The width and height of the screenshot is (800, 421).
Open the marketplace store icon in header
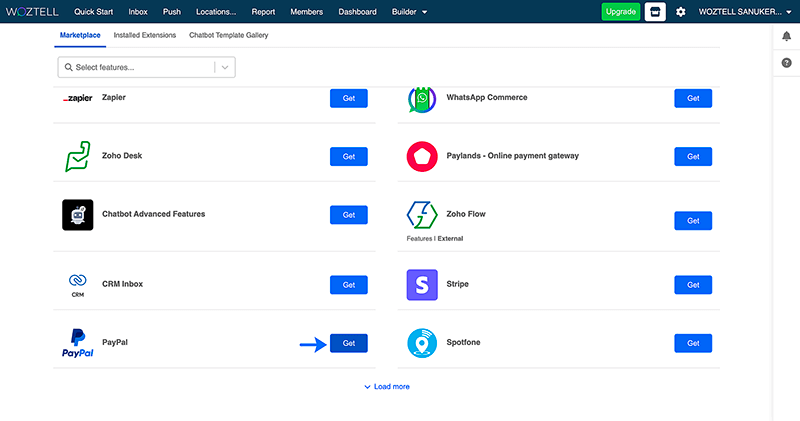point(655,12)
